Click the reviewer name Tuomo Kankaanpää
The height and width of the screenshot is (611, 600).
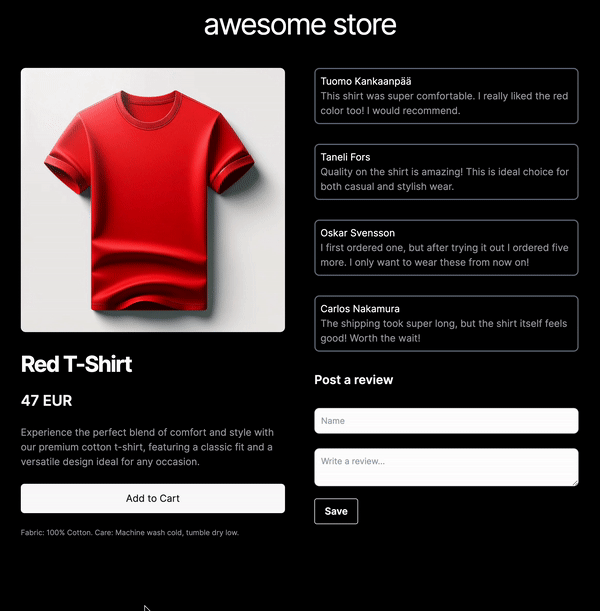click(x=365, y=81)
